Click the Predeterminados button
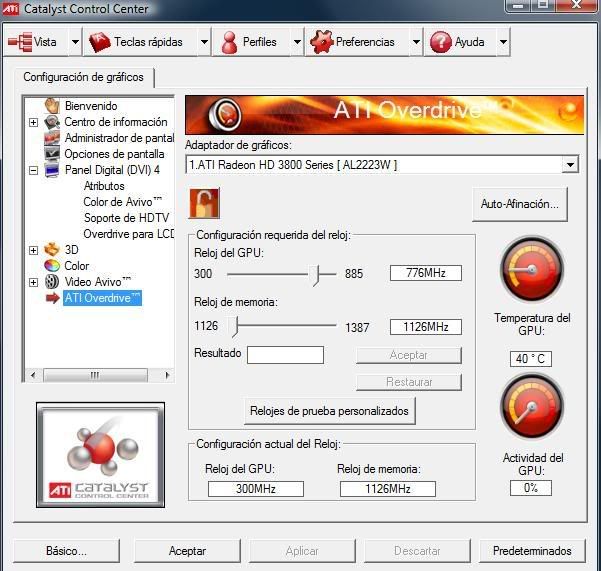601x571 pixels. (x=532, y=551)
